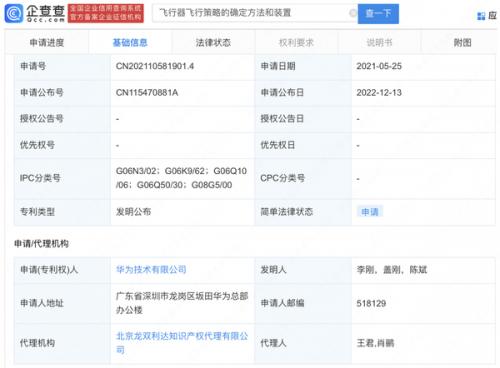Open the 北京龙双利达知识产权代理 agency link
This screenshot has height=368, width=500.
182,343
